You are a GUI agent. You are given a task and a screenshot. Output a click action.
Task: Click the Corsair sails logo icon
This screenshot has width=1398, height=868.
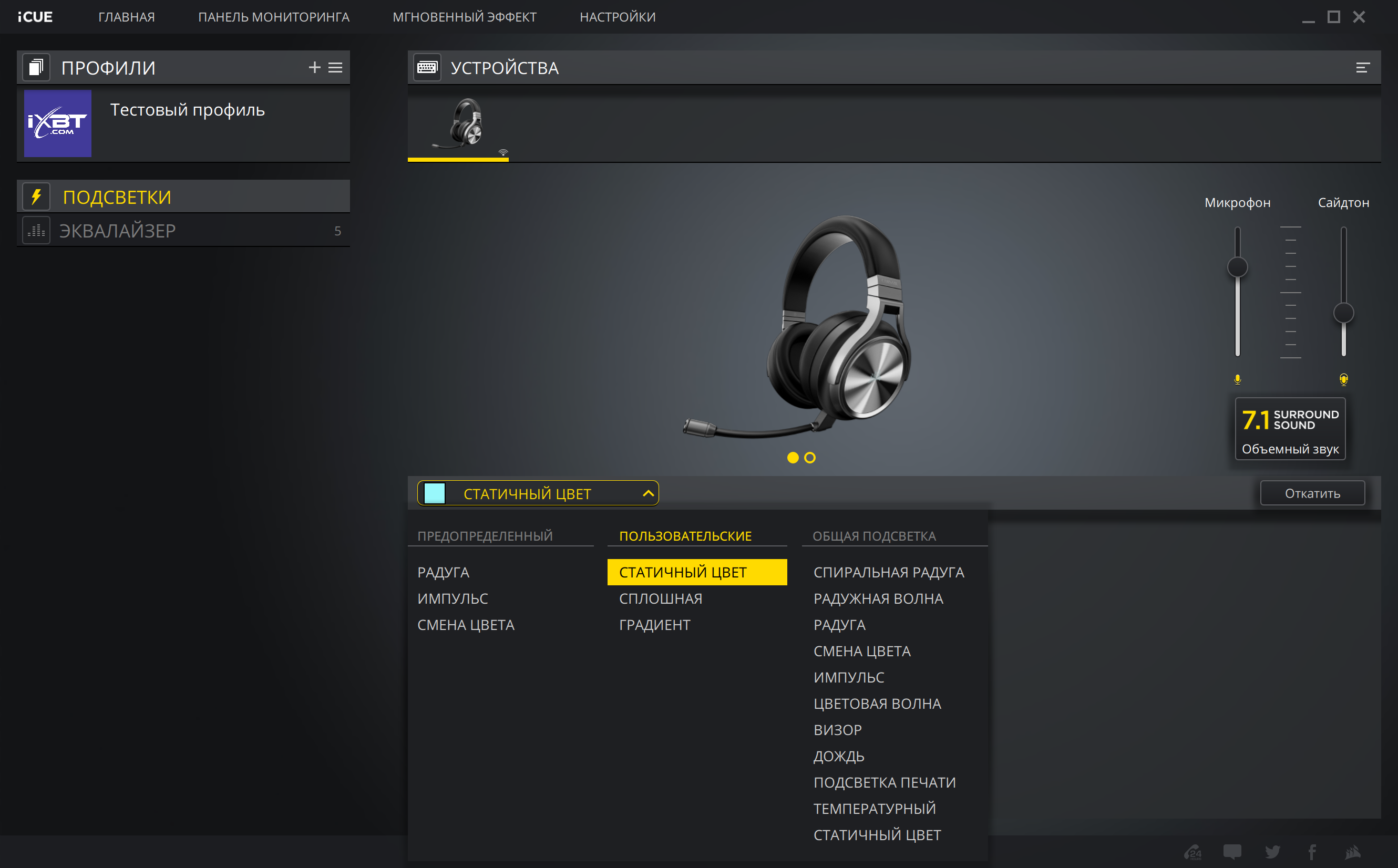tap(1353, 851)
